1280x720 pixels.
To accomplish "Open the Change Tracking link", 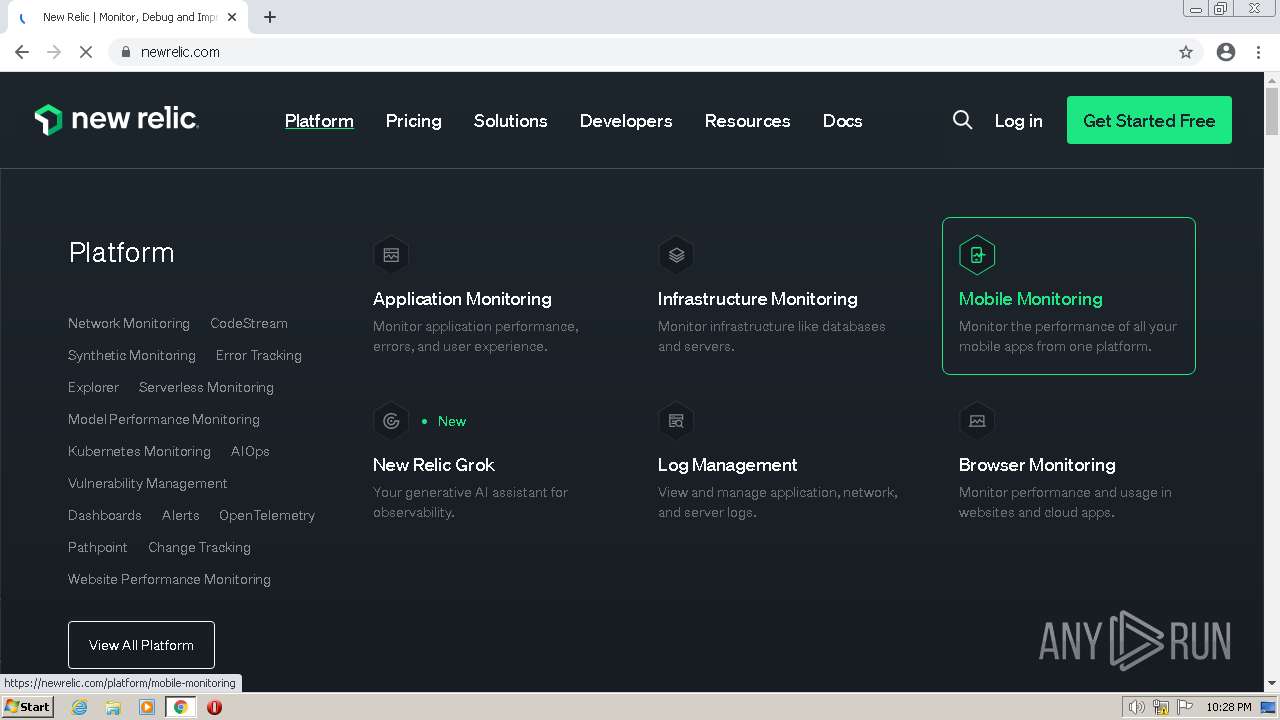I will point(200,547).
